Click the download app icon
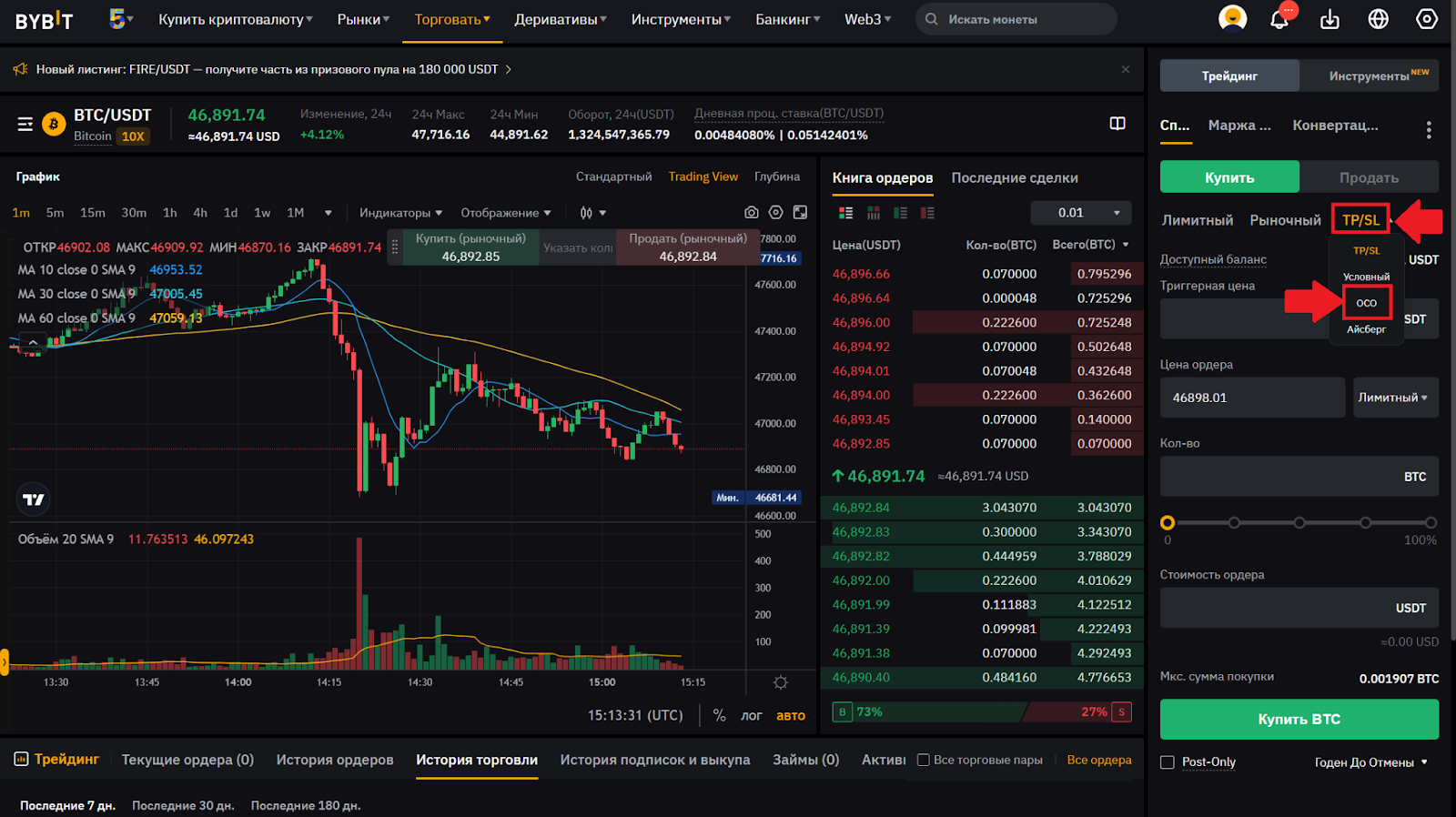This screenshot has width=1456, height=817. pyautogui.click(x=1330, y=19)
